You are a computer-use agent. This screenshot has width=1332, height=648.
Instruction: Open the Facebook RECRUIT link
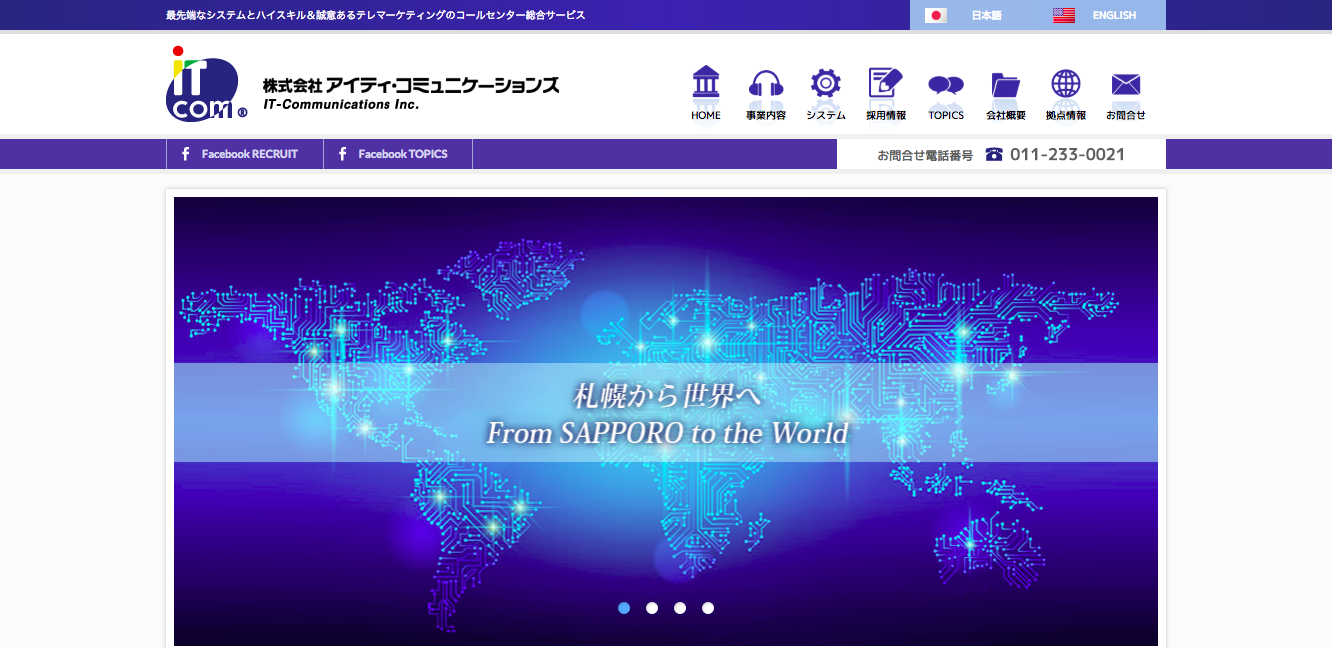(245, 154)
